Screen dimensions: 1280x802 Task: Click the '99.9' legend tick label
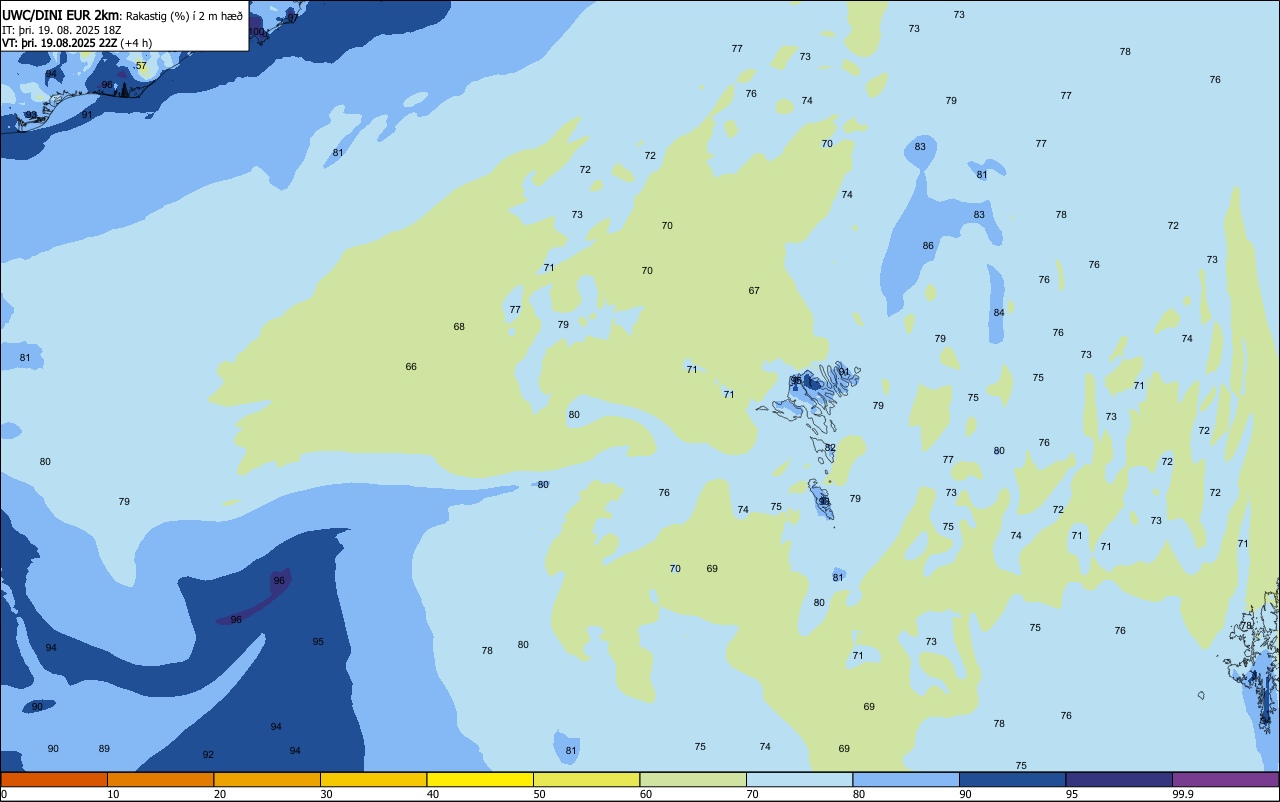point(1183,794)
